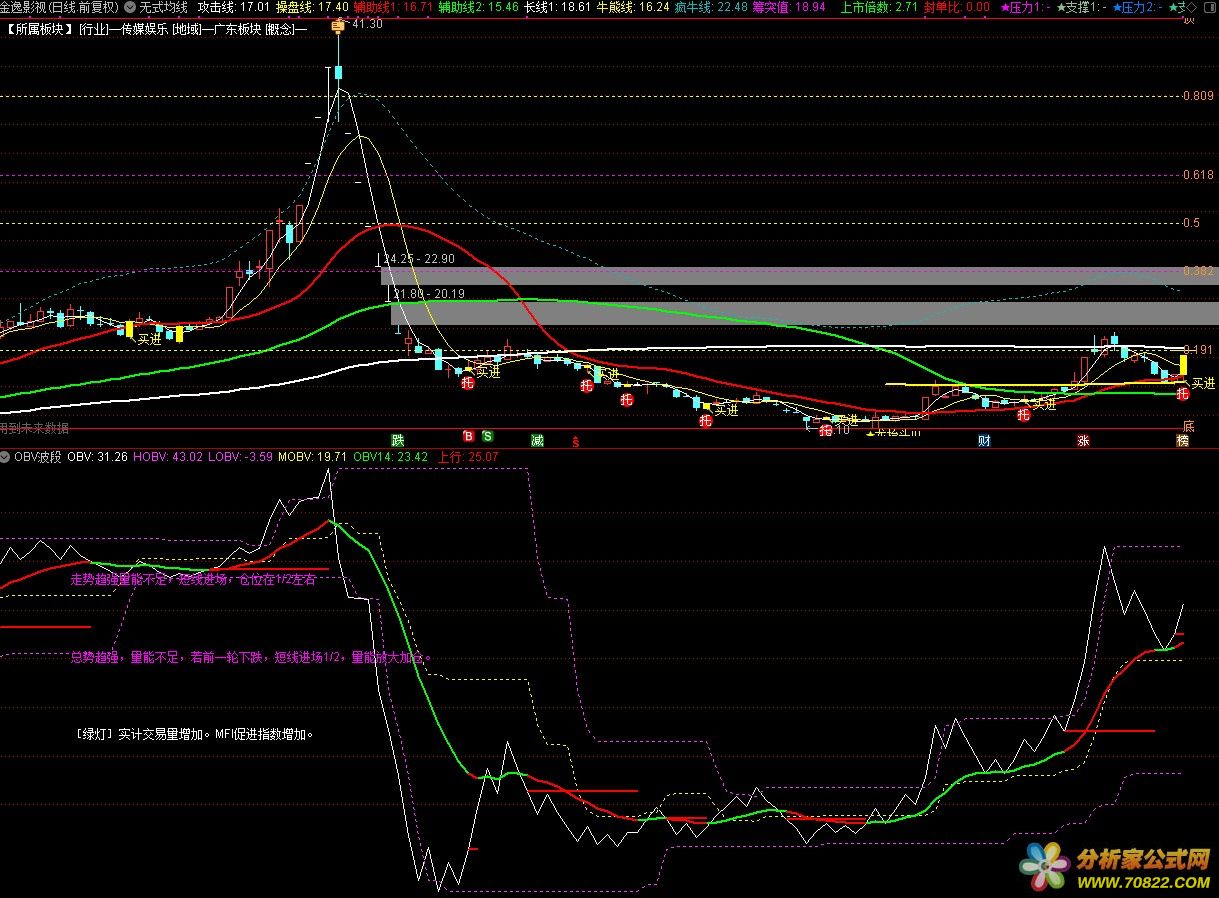The width and height of the screenshot is (1219, 898).
Task: Select the 金逸影视(日线 前复权) chart title
Action: tap(59, 7)
